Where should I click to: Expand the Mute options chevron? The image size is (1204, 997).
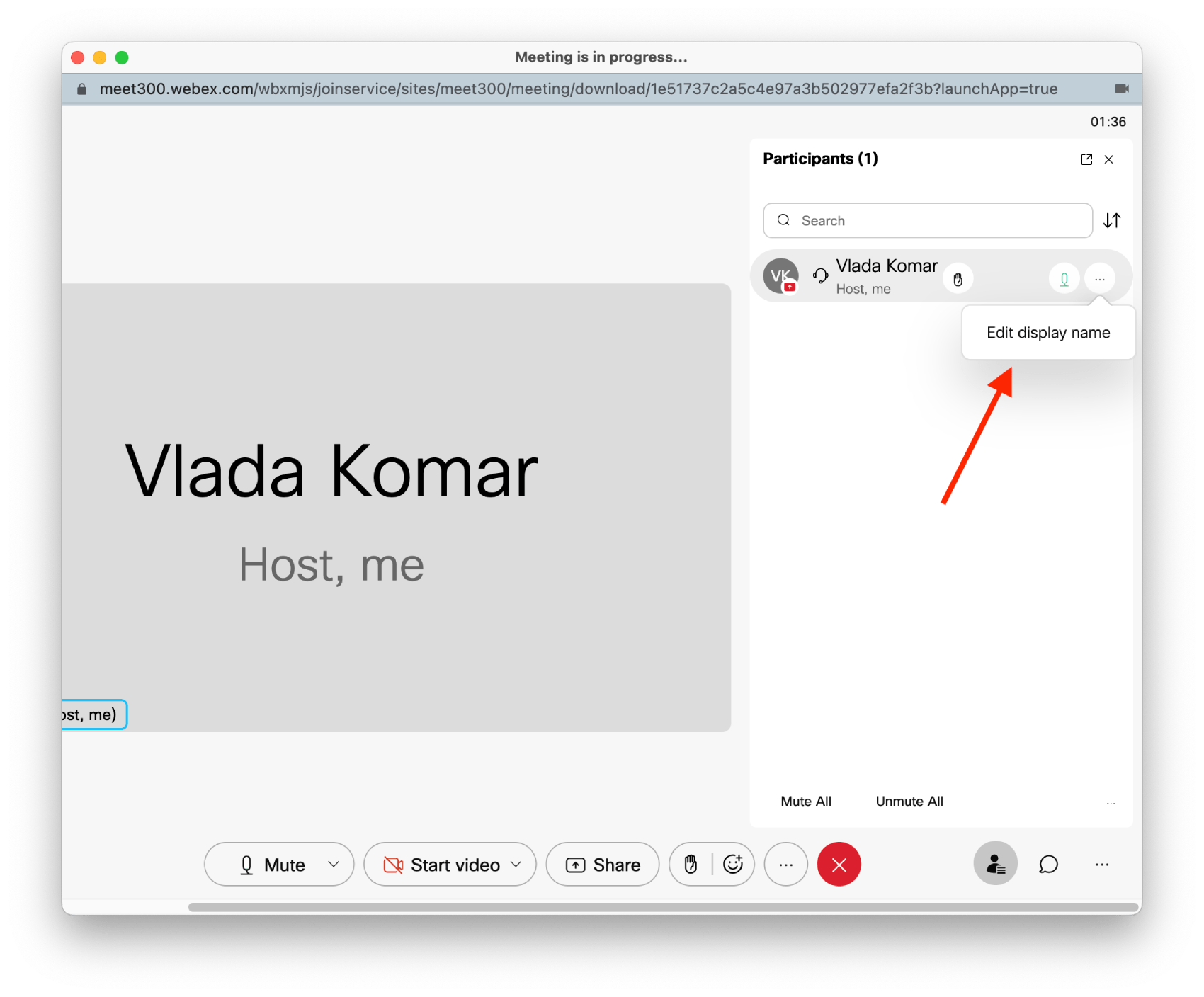(334, 864)
